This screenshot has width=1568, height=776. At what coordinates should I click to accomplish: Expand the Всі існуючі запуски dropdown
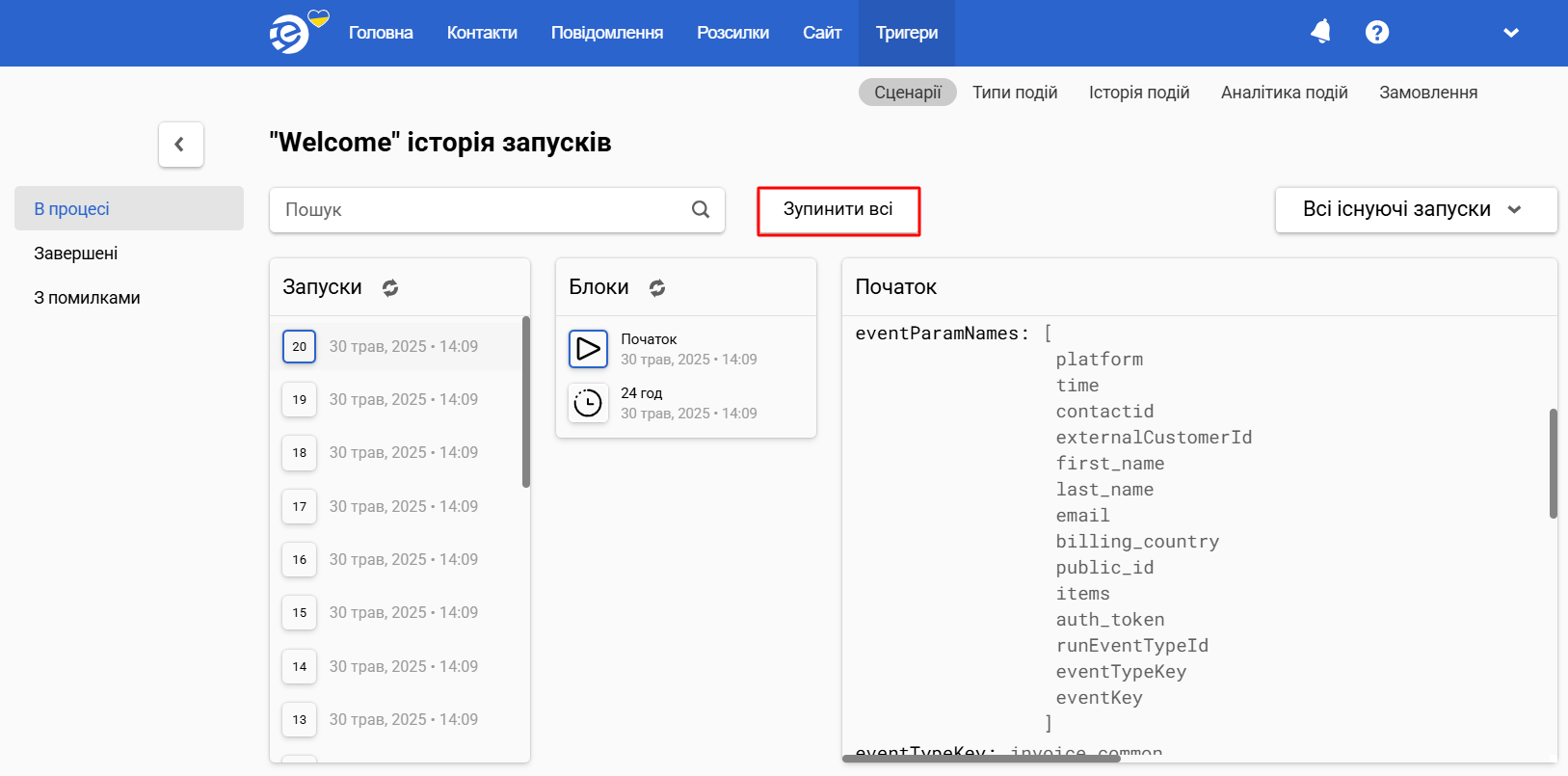[x=1417, y=209]
